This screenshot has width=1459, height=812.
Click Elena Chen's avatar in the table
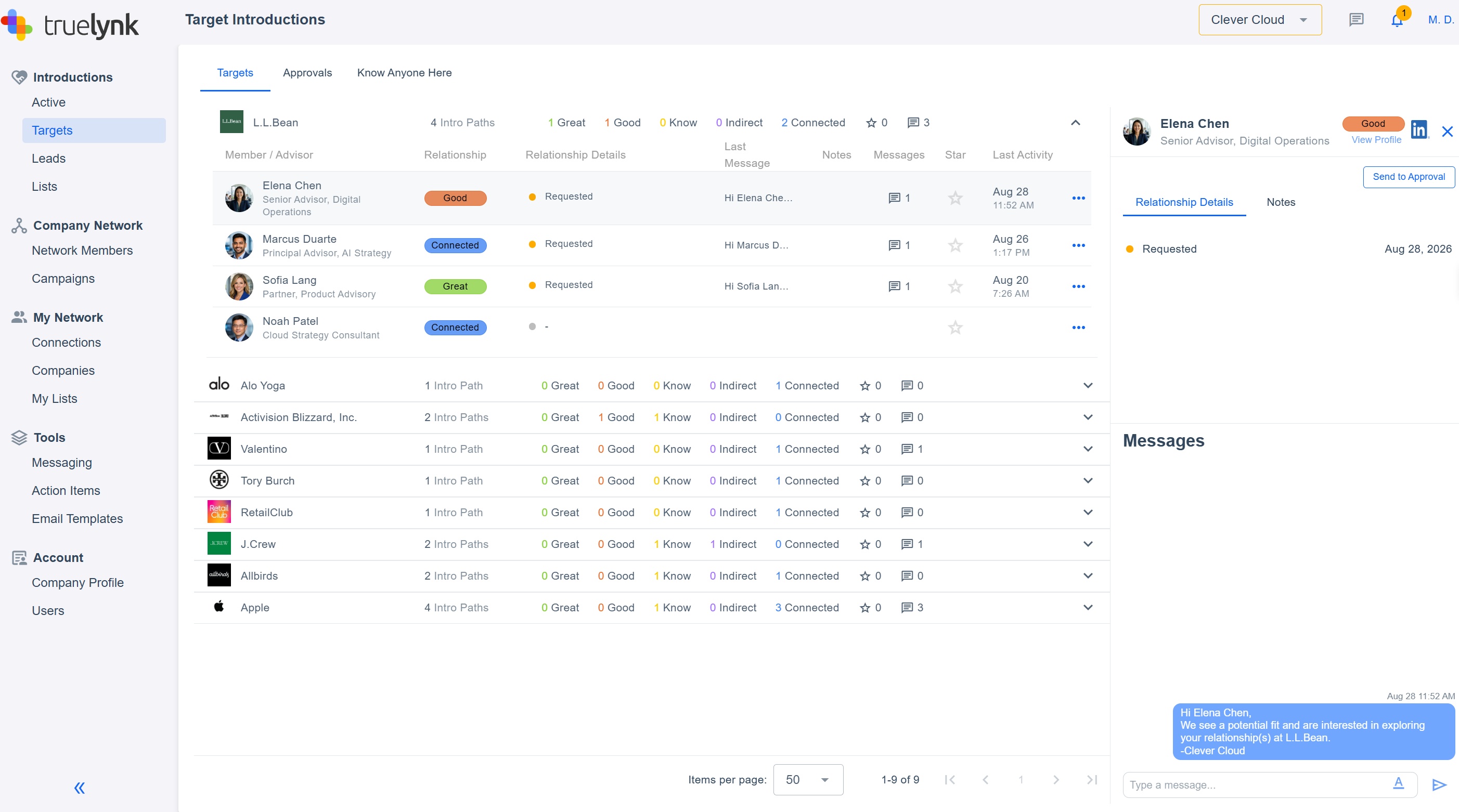(x=239, y=198)
